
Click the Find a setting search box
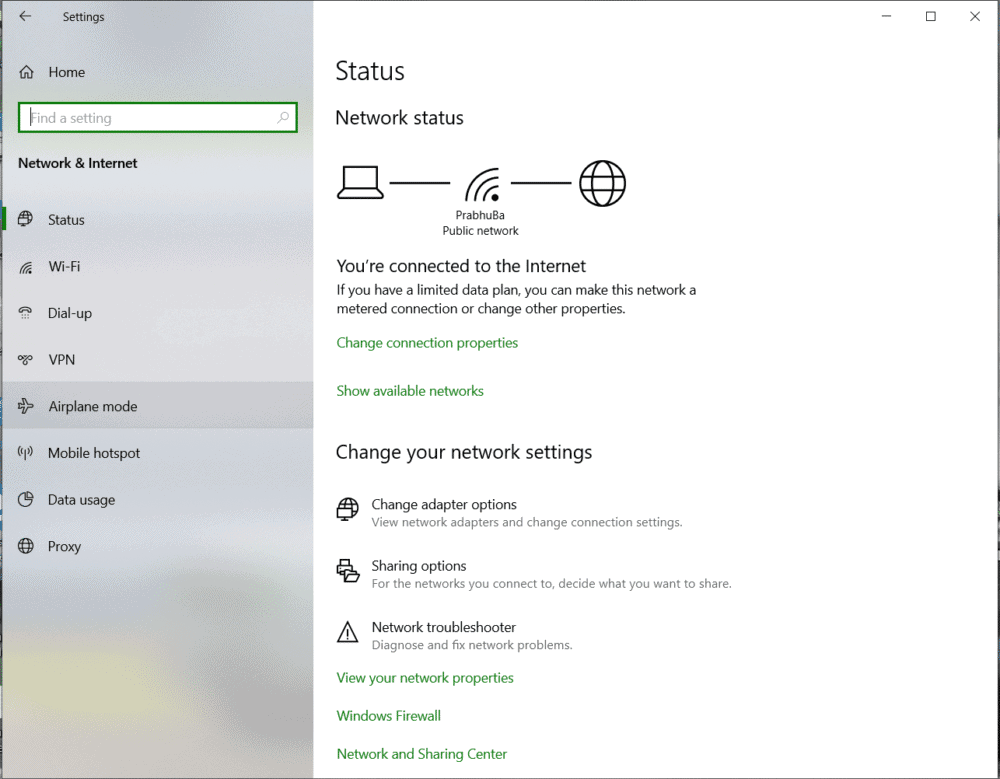157,117
